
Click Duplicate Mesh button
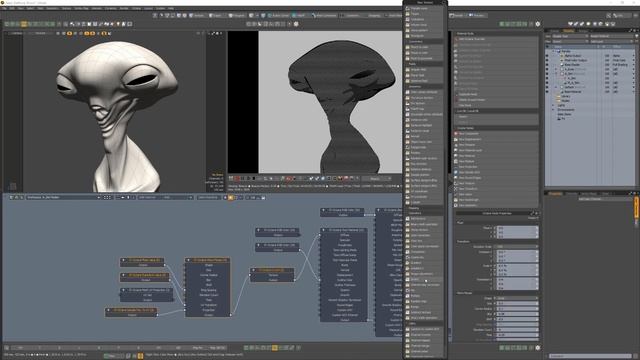[x=496, y=94]
